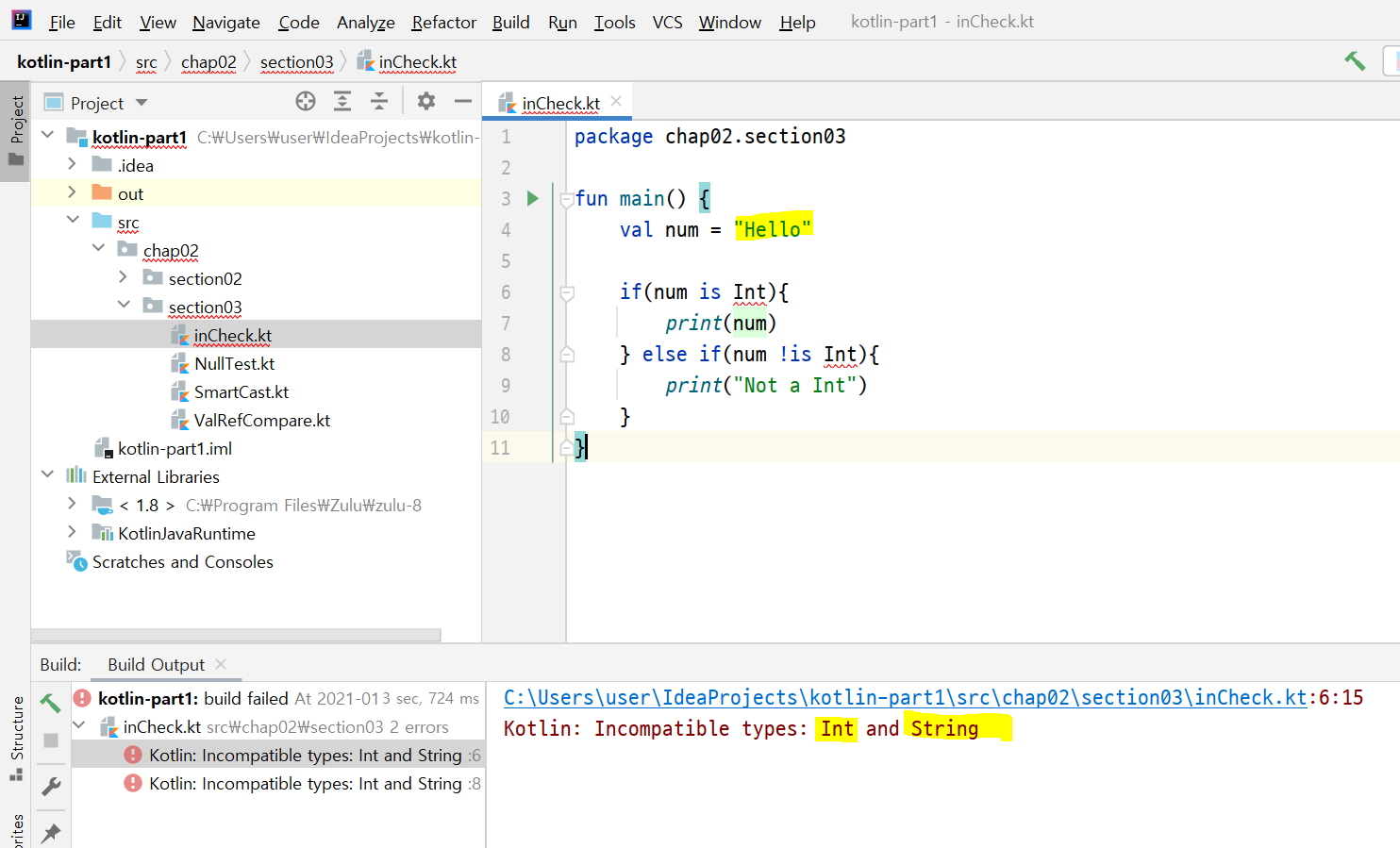Select NullTest.kt in project tree
The height and width of the screenshot is (848, 1400).
pos(234,363)
